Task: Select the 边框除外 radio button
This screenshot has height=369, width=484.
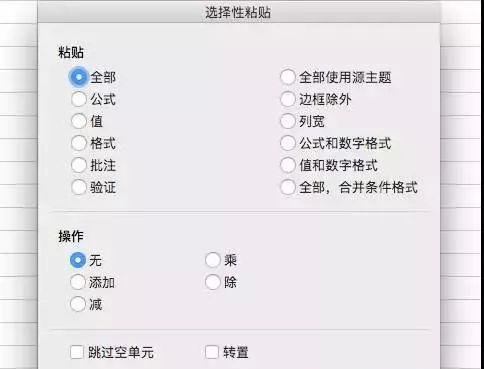Action: tap(288, 99)
